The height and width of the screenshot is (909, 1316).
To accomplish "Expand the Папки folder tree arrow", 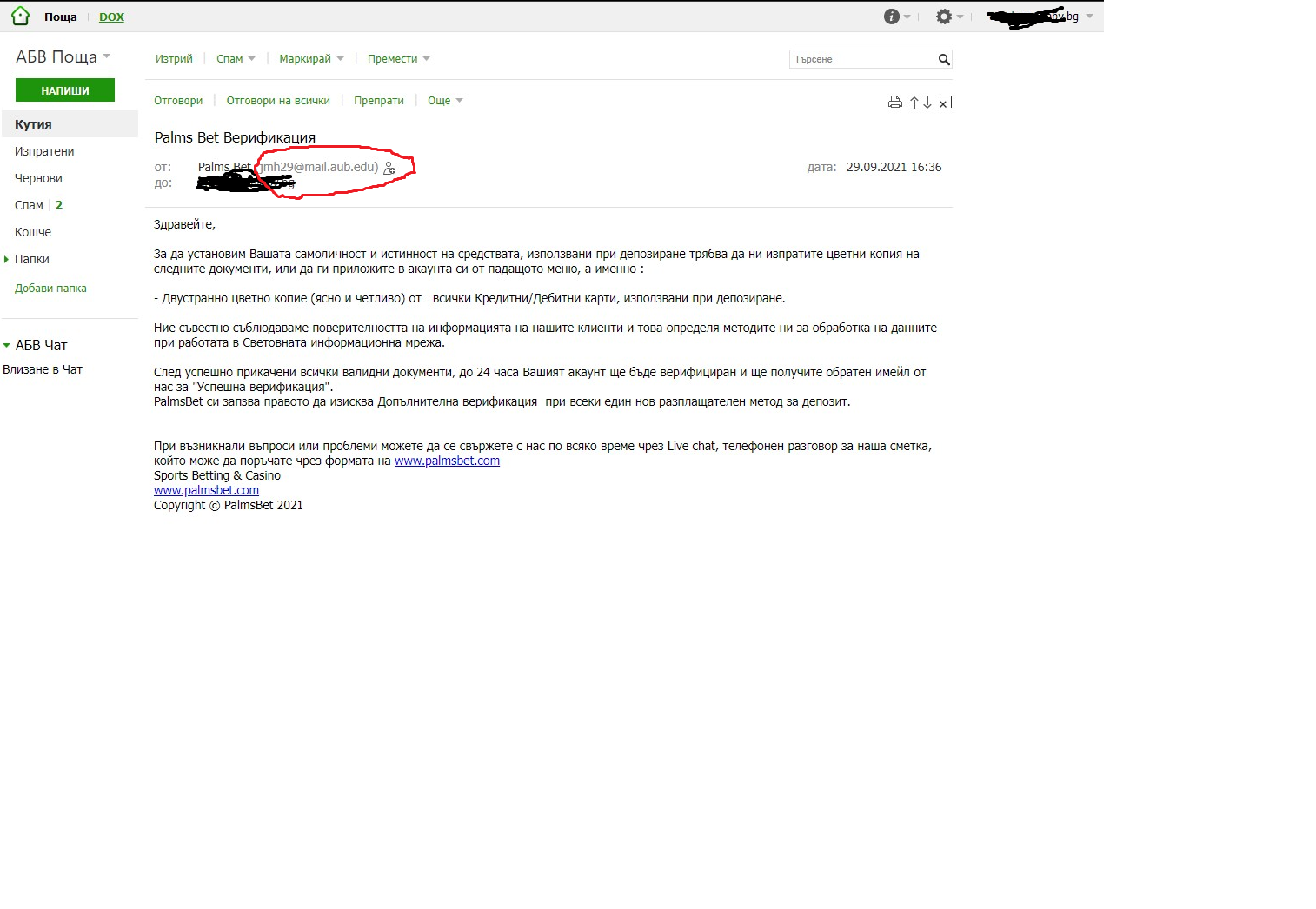I will click(x=7, y=259).
